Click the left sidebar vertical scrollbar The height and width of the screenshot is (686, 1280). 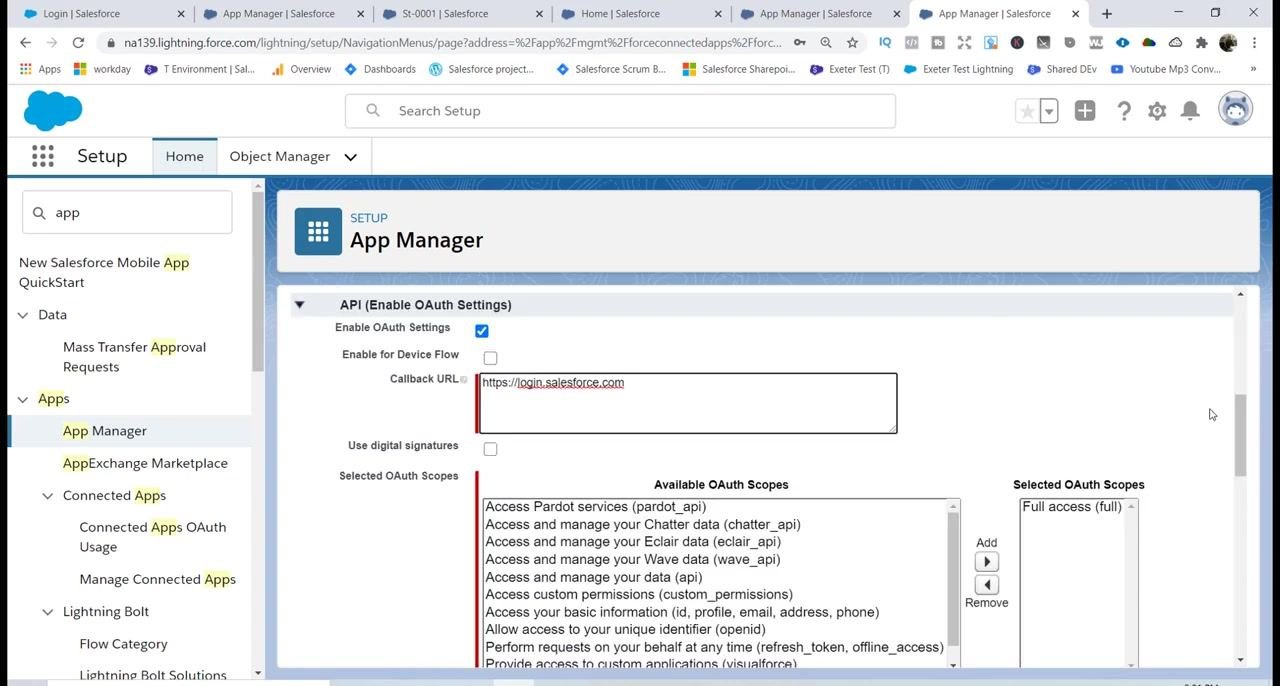[x=258, y=280]
